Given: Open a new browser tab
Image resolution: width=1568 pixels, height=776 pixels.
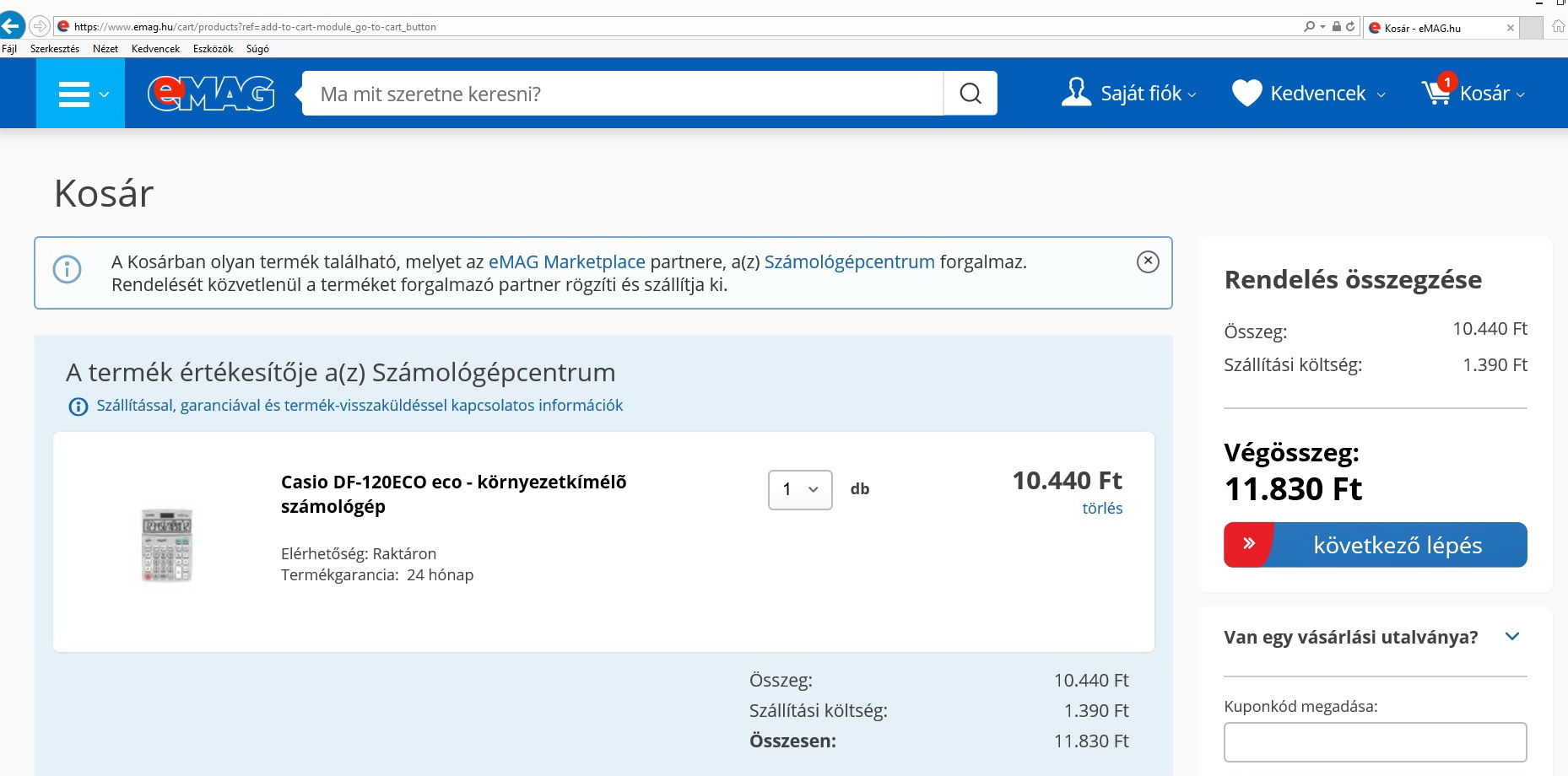Looking at the screenshot, I should pyautogui.click(x=1531, y=27).
